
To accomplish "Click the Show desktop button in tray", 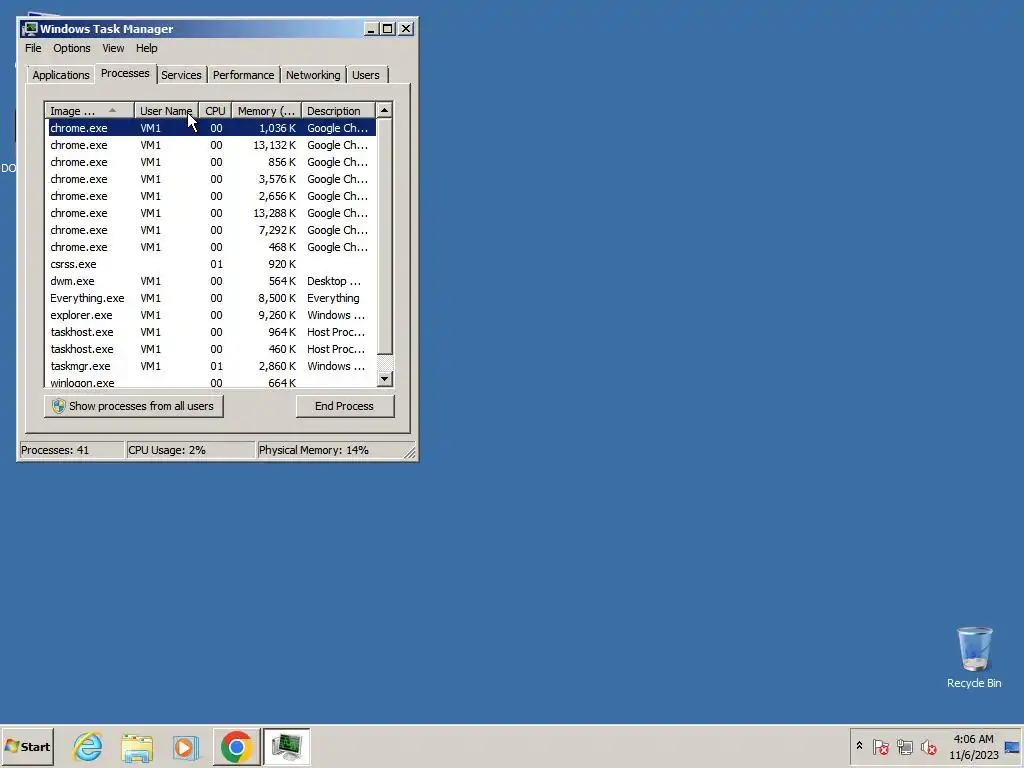I will coord(1012,746).
